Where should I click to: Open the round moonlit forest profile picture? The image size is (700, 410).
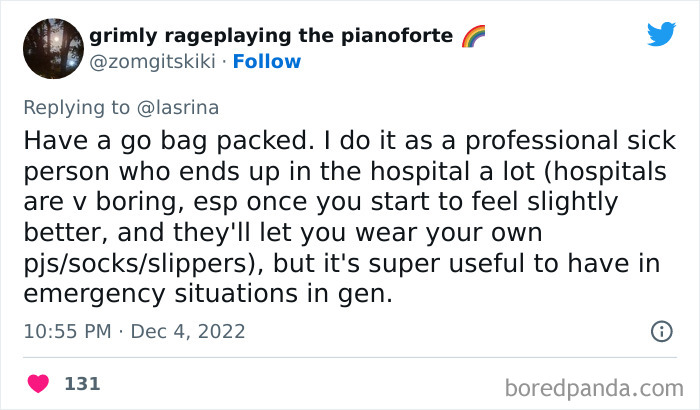(x=54, y=49)
